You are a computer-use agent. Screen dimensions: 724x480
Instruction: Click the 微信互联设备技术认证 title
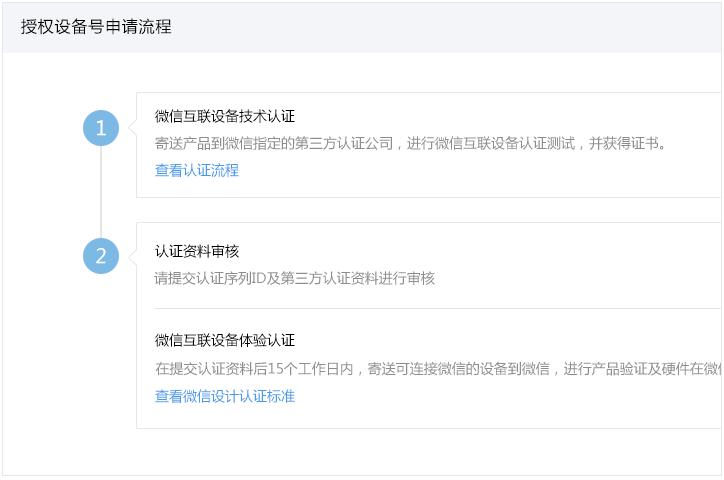(225, 116)
